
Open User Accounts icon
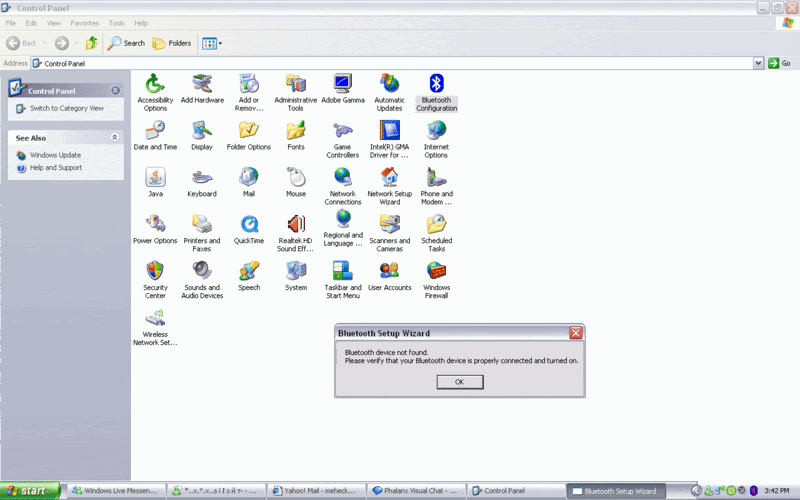389,277
